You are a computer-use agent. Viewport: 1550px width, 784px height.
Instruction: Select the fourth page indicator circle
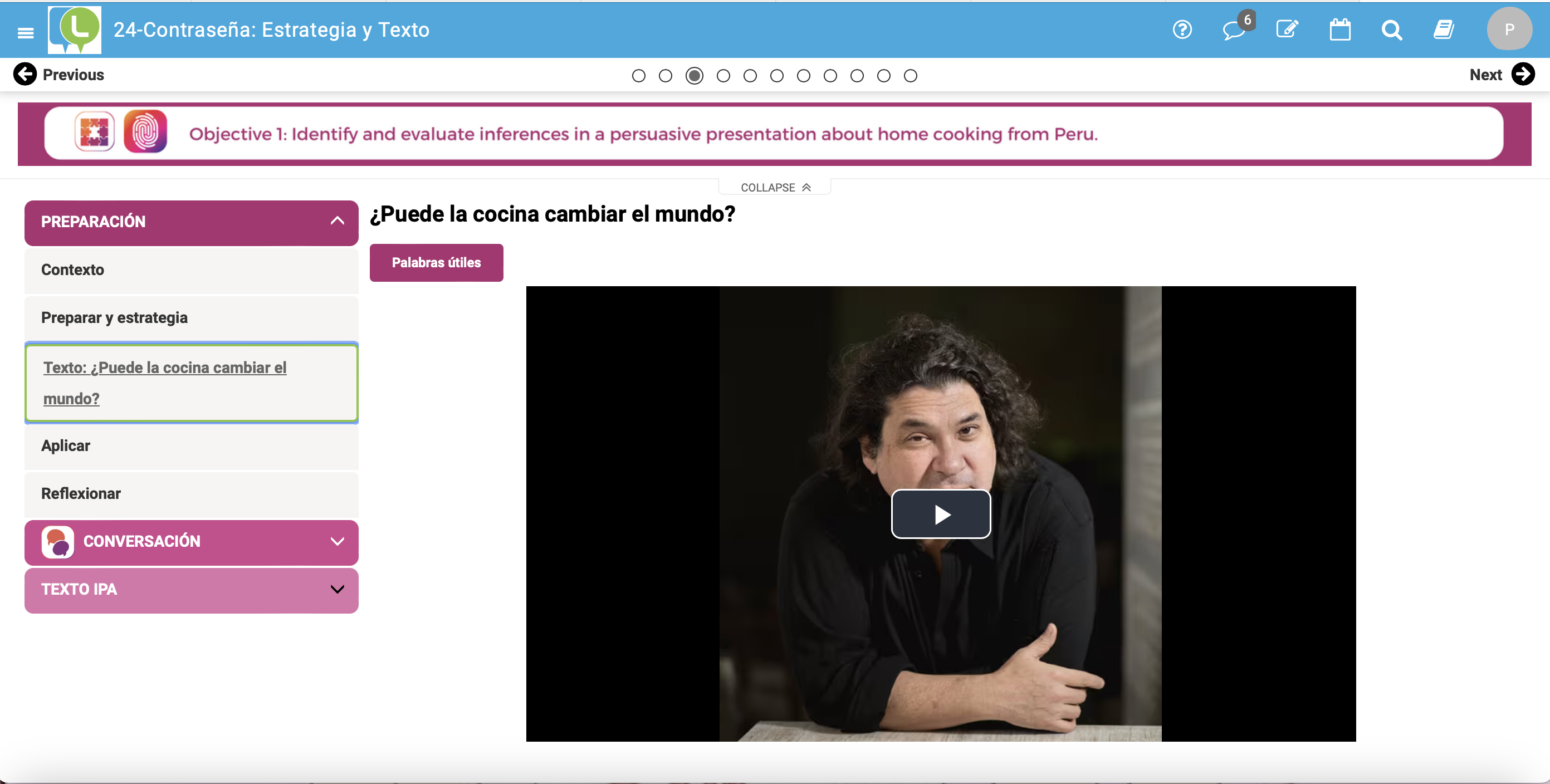(723, 76)
